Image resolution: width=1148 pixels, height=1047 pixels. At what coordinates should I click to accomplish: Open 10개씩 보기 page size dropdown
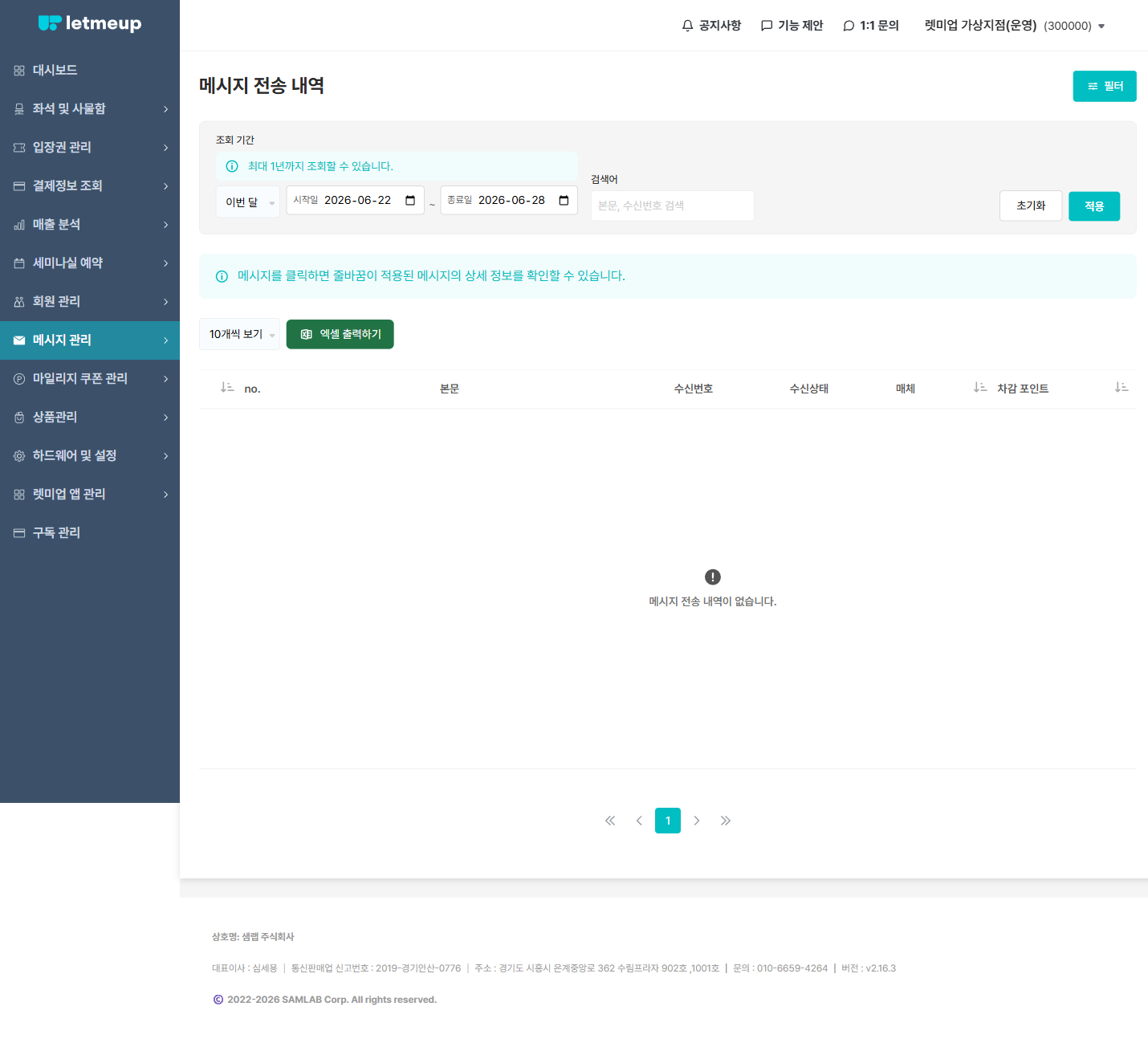tap(239, 334)
